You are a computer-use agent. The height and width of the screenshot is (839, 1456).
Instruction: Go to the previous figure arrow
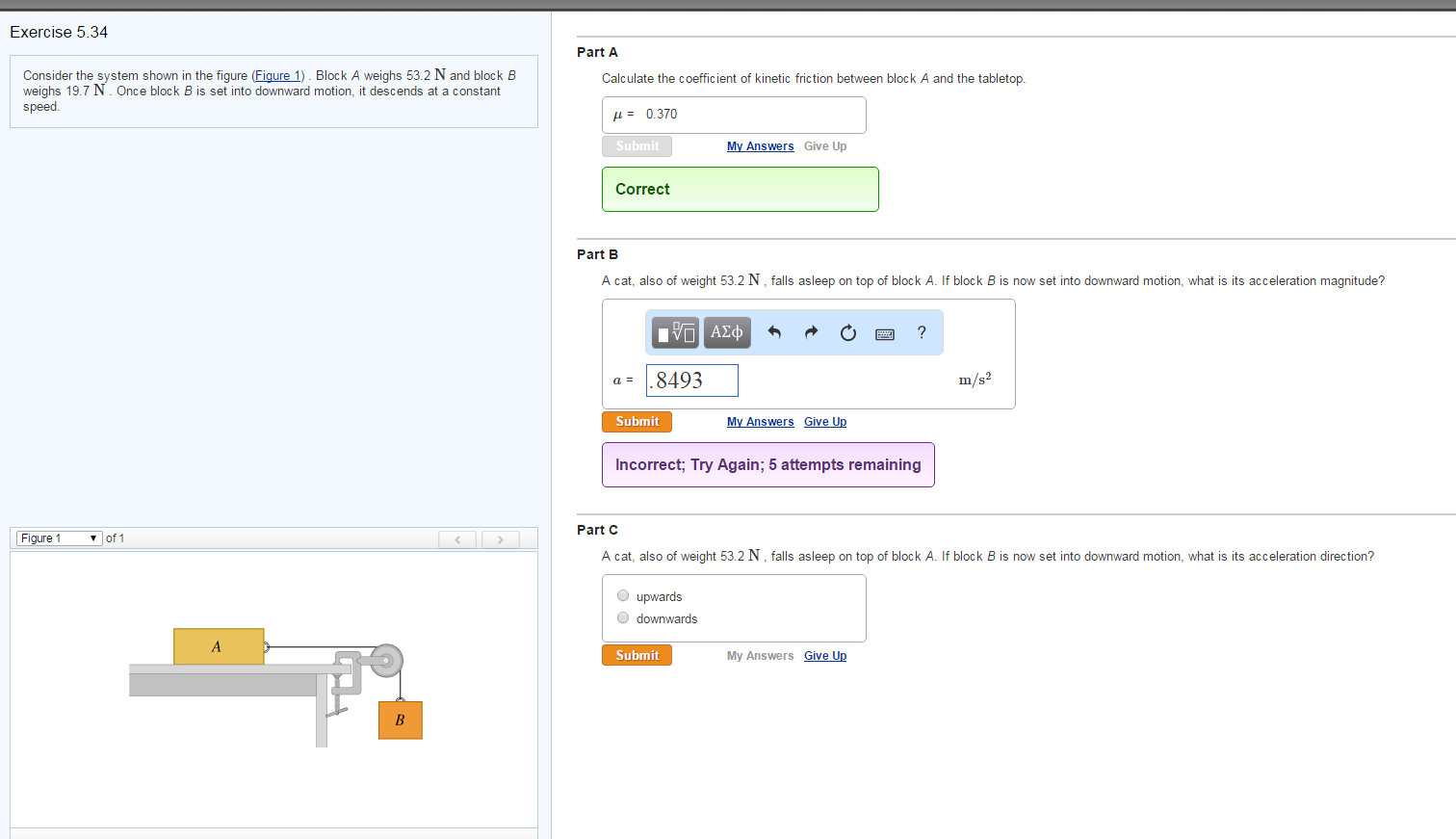457,539
